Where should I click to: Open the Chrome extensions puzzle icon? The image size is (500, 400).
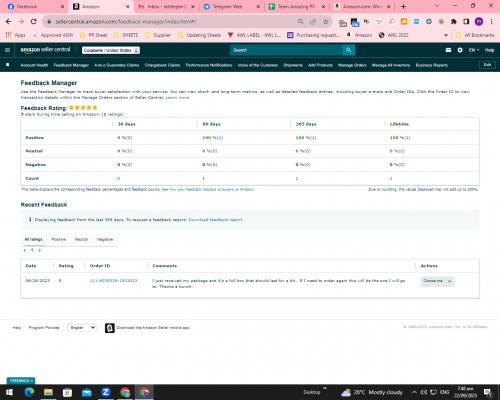454,22
